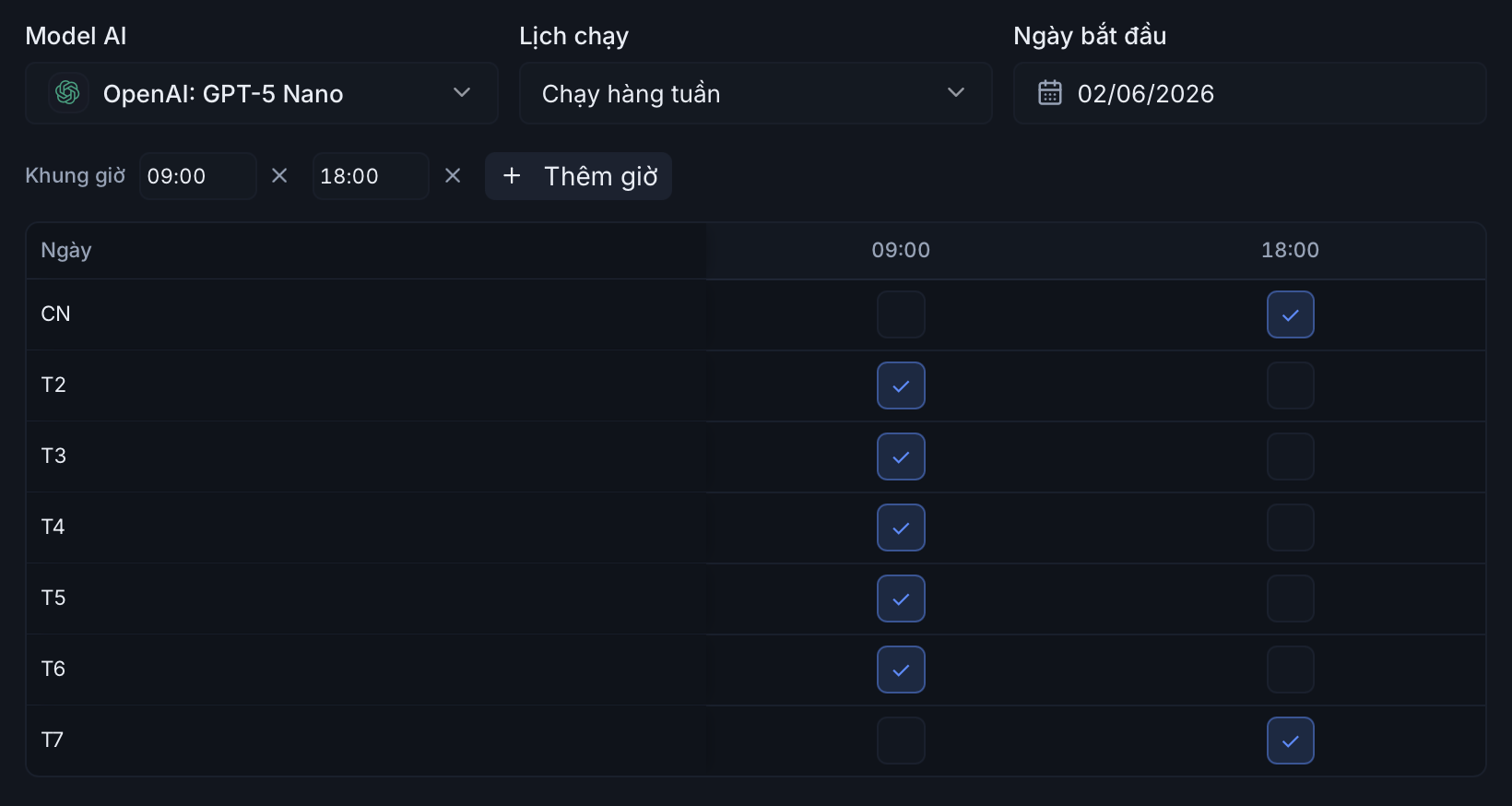Enable CN at 09:00 checkbox
1512x806 pixels.
(901, 314)
